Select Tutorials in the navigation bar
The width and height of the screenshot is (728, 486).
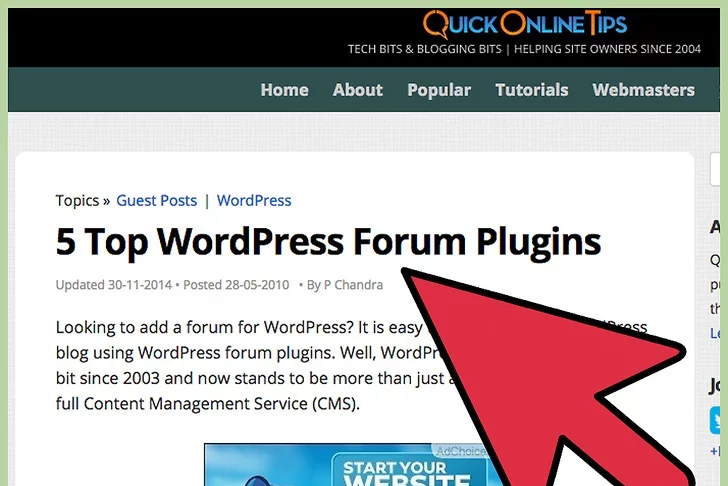(531, 90)
